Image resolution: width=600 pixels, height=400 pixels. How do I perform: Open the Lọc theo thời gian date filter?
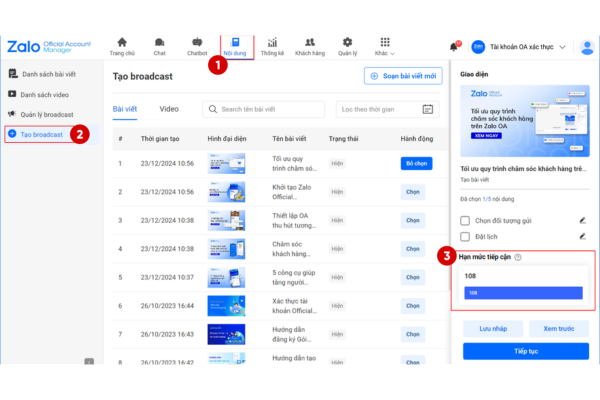click(388, 109)
